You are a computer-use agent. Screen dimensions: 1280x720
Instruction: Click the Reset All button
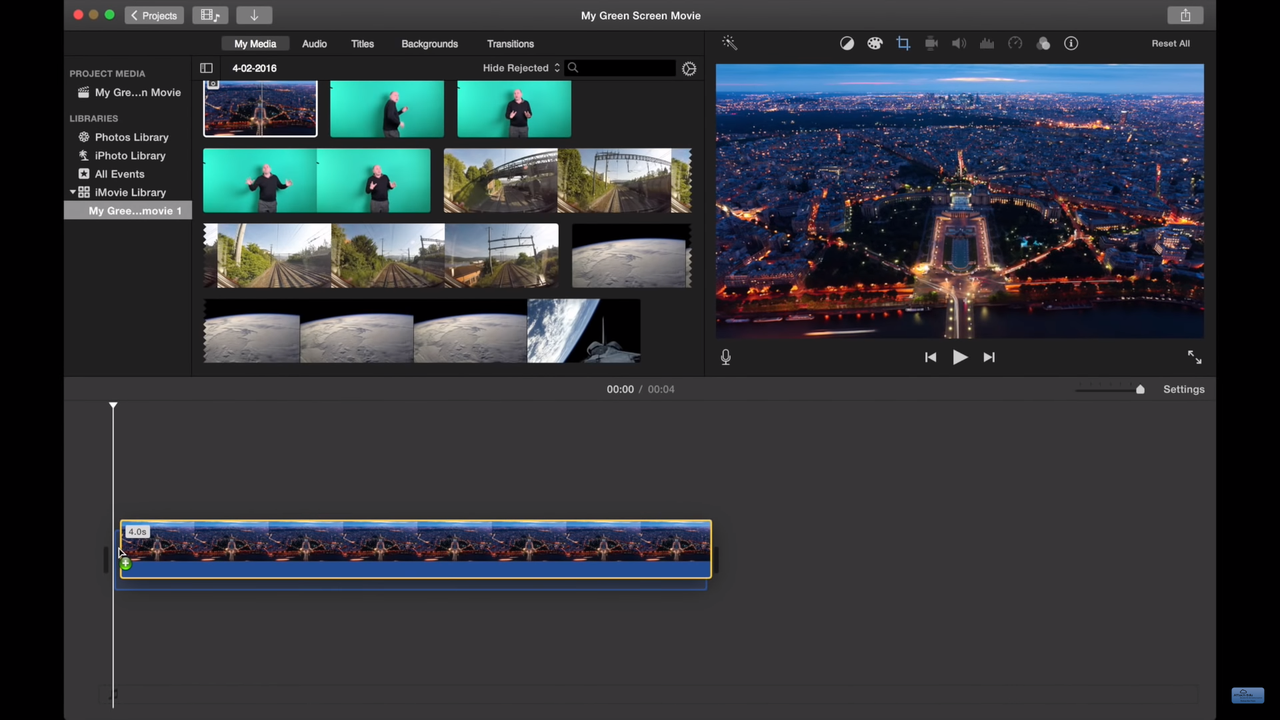click(x=1170, y=43)
